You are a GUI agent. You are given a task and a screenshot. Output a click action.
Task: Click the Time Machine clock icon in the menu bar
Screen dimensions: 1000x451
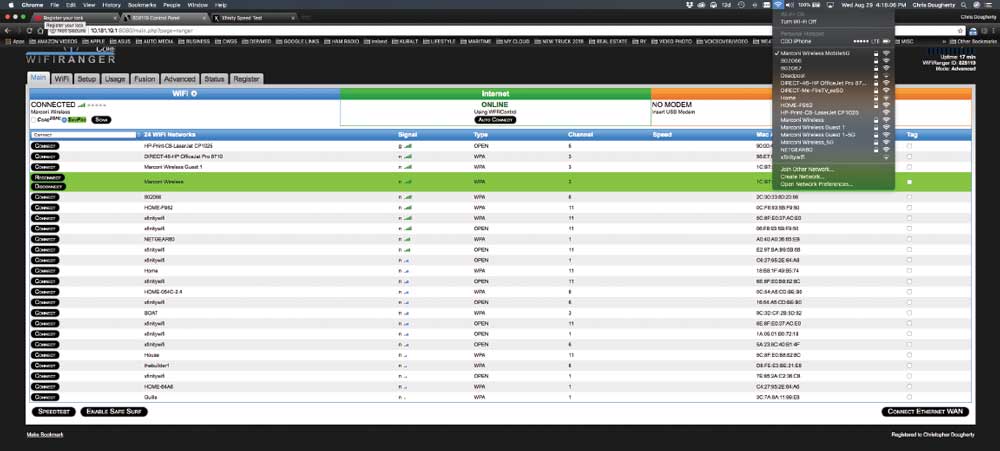pos(741,4)
